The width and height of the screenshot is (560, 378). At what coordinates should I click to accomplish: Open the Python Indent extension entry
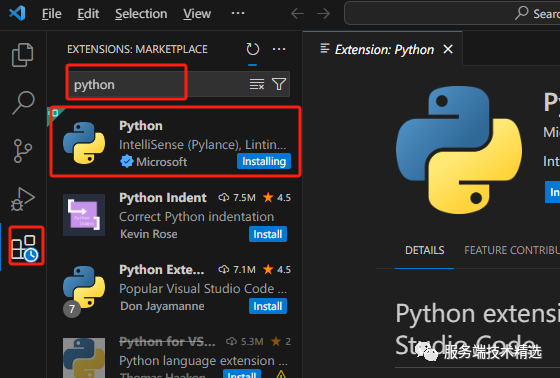(x=175, y=215)
